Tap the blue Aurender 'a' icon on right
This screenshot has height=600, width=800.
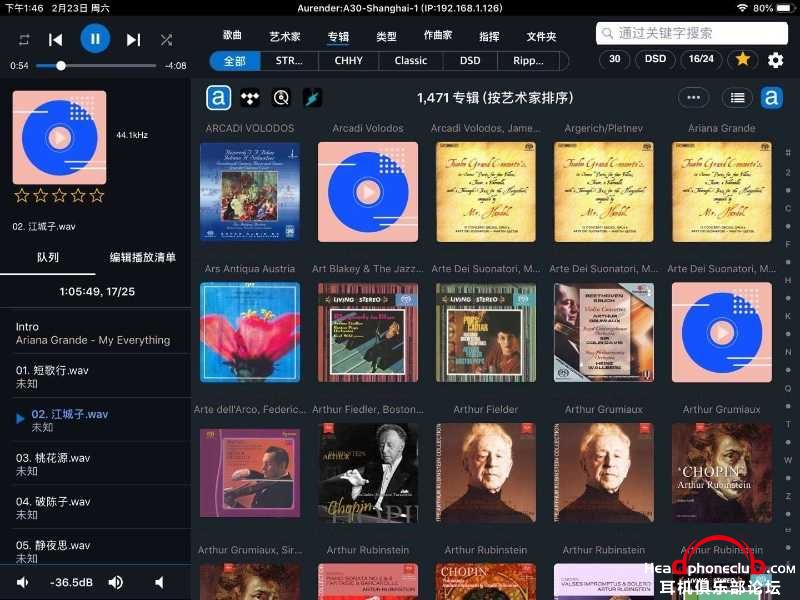click(772, 97)
